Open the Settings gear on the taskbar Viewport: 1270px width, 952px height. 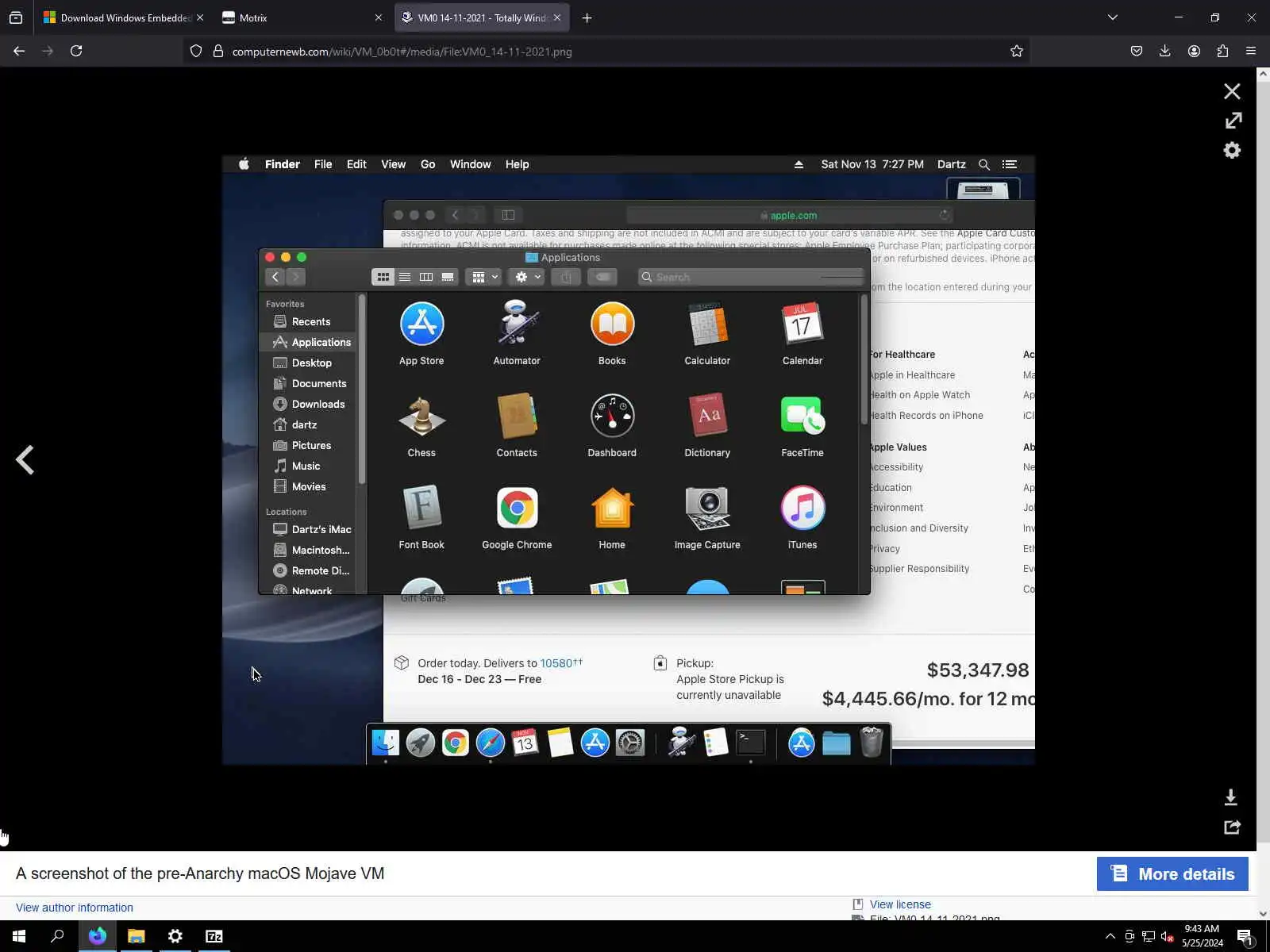tap(175, 936)
